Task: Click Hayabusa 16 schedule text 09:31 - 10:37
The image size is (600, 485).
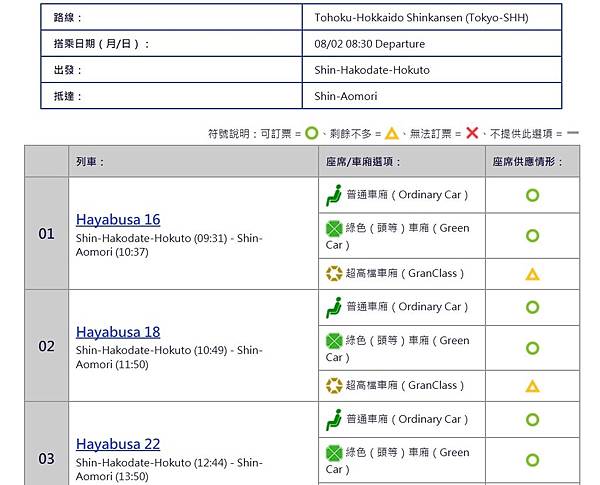Action: point(169,245)
